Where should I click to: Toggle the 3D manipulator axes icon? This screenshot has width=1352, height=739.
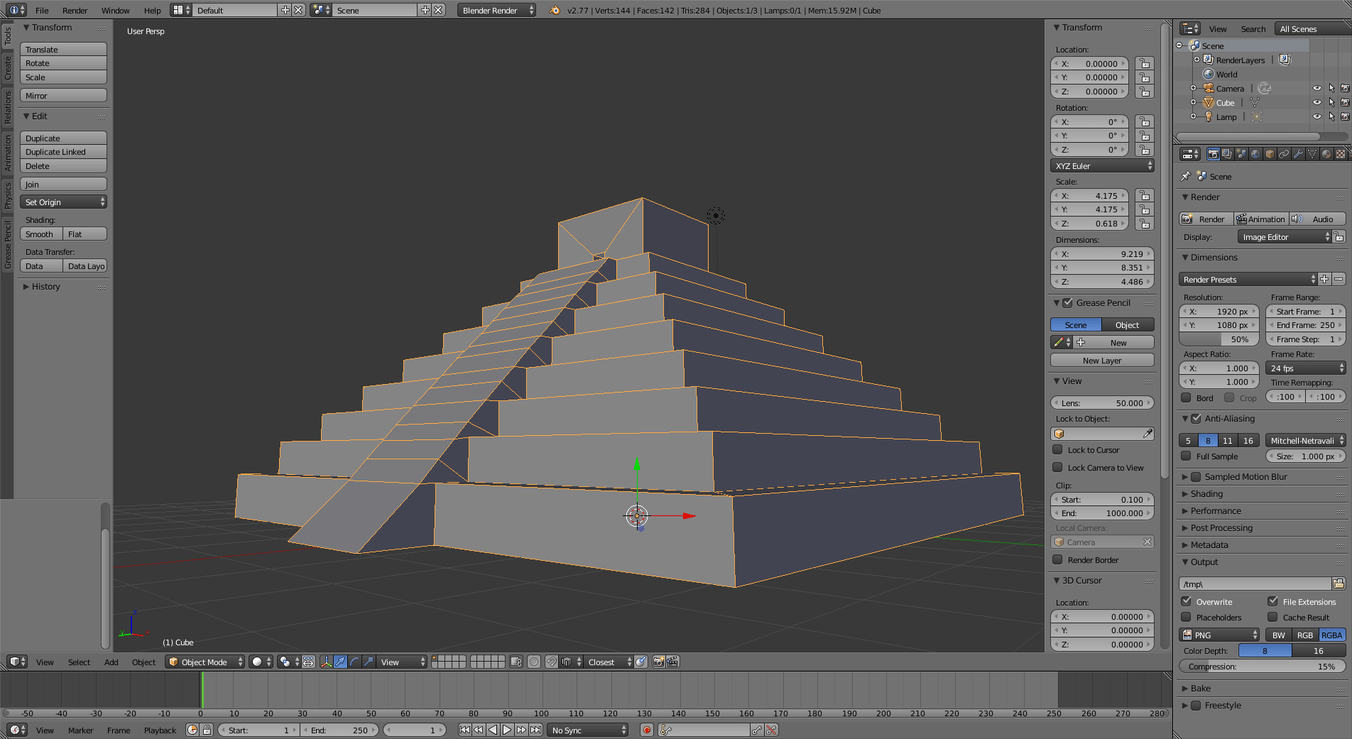(326, 662)
